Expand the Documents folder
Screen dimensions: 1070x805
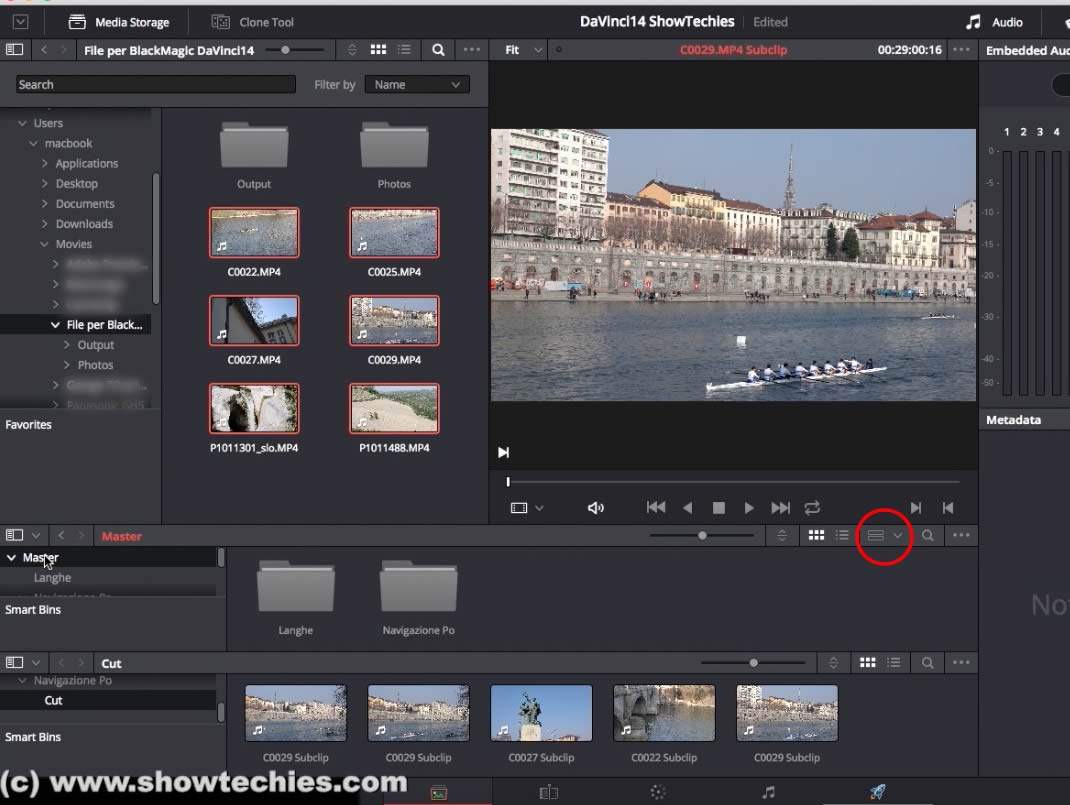pyautogui.click(x=44, y=204)
